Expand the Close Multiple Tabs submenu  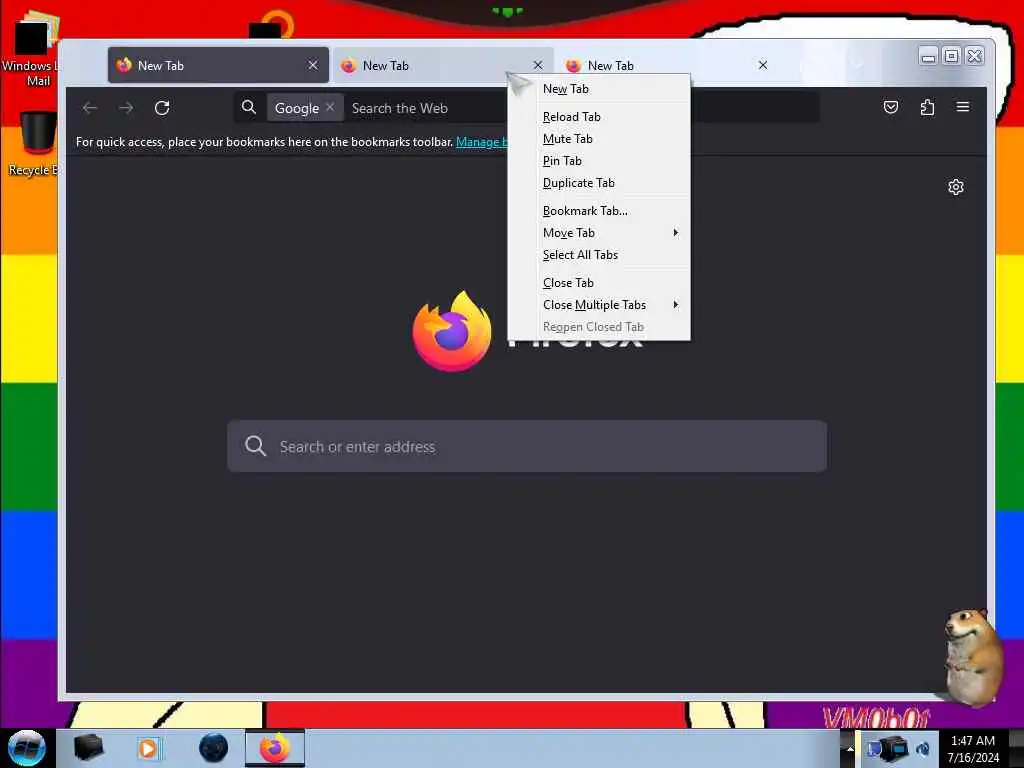(x=599, y=305)
